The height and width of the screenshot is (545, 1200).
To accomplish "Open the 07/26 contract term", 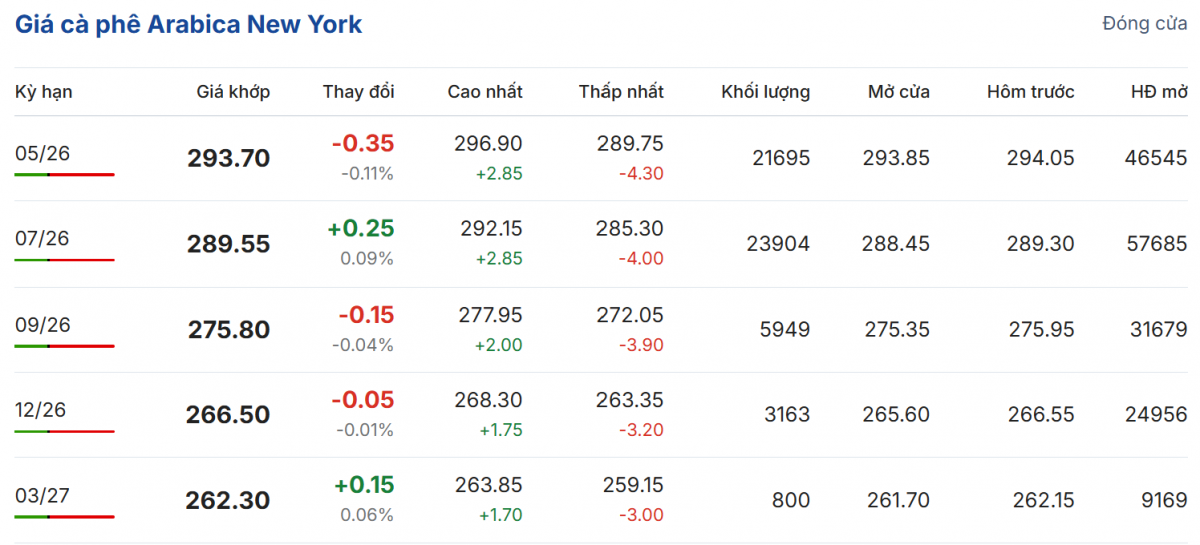I will (42, 239).
